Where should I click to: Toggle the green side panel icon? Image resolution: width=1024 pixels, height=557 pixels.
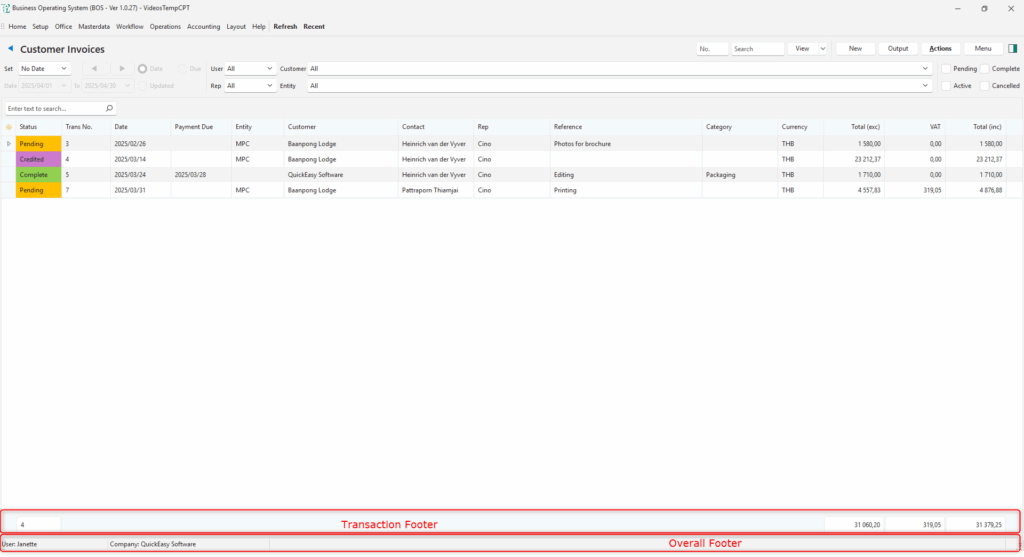click(1012, 48)
